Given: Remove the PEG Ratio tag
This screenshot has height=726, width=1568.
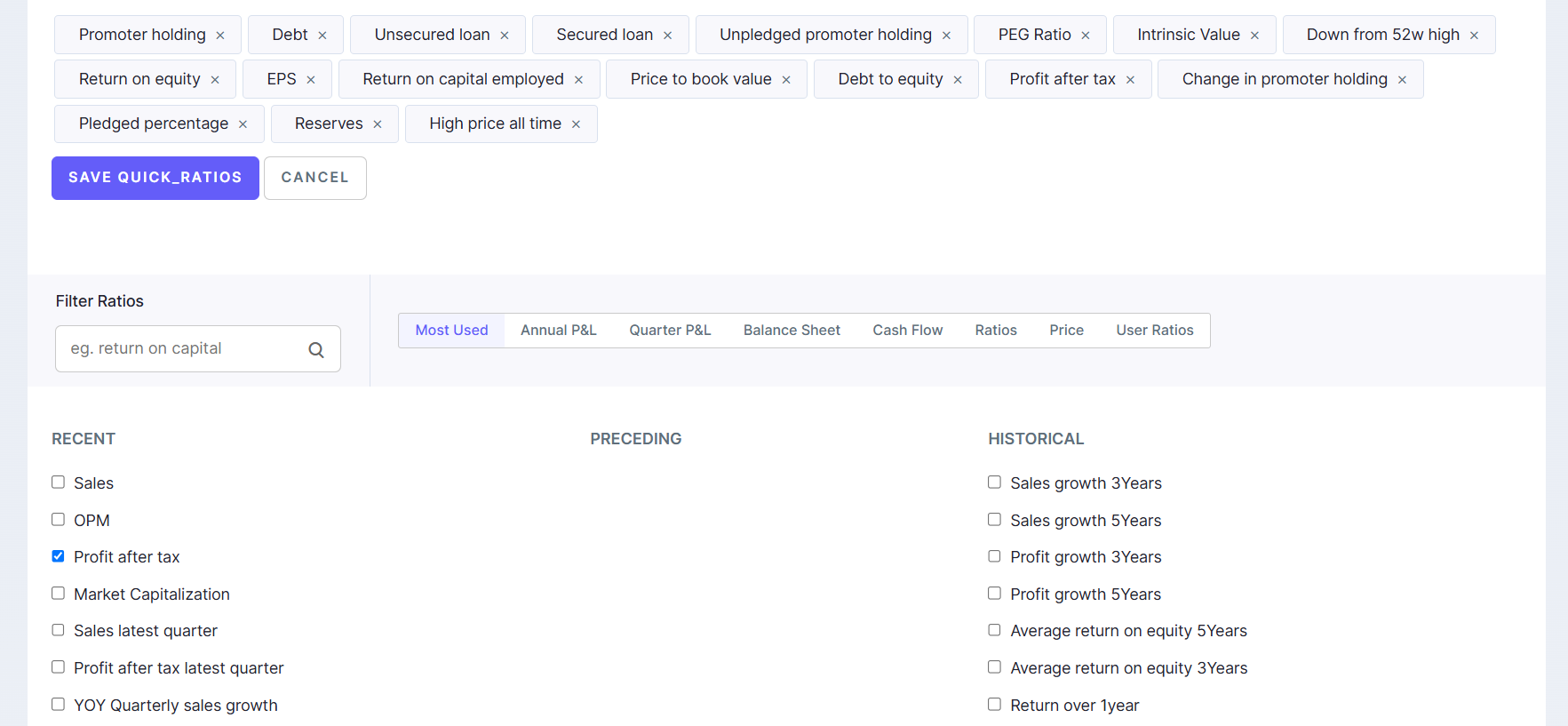Looking at the screenshot, I should coord(1086,36).
